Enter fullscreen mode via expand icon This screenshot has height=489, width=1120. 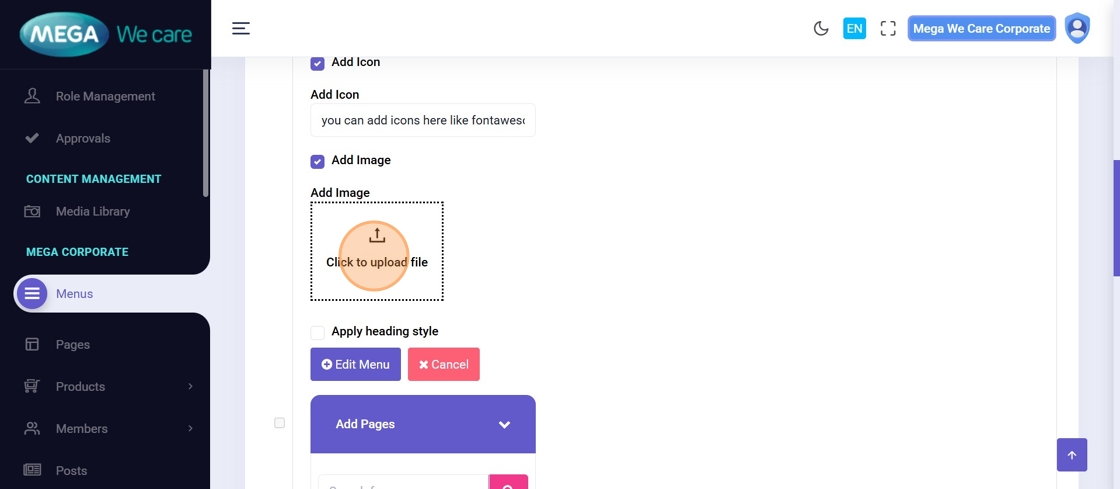tap(888, 29)
